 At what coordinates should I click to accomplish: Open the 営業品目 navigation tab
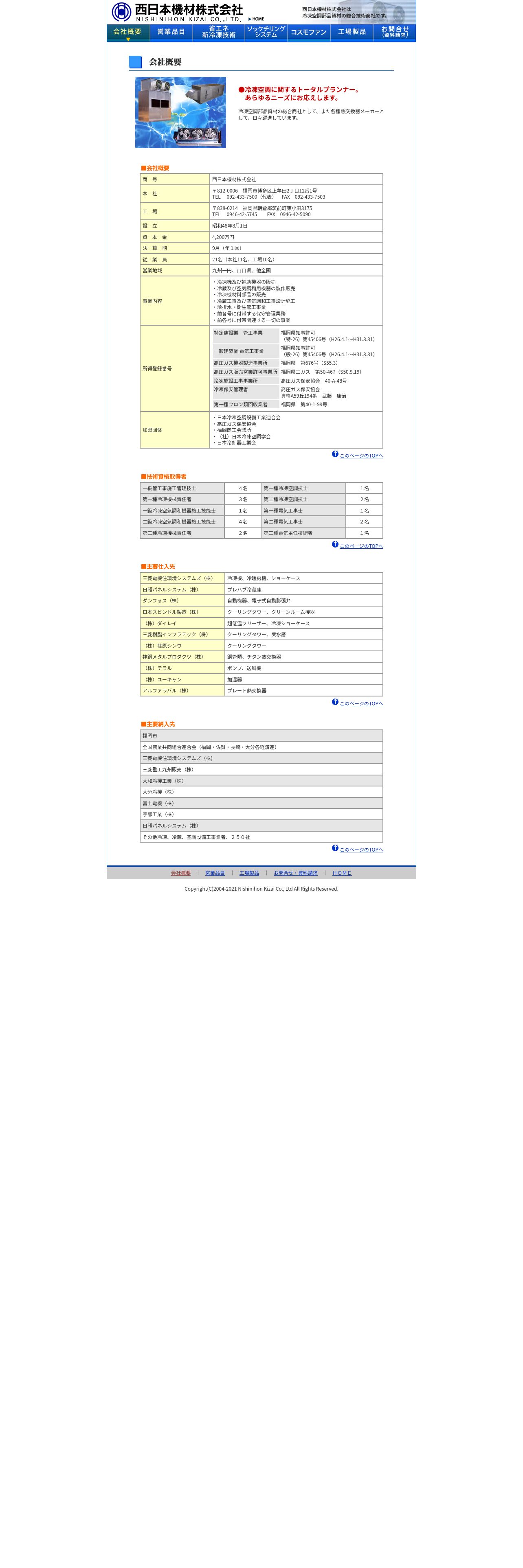click(171, 33)
